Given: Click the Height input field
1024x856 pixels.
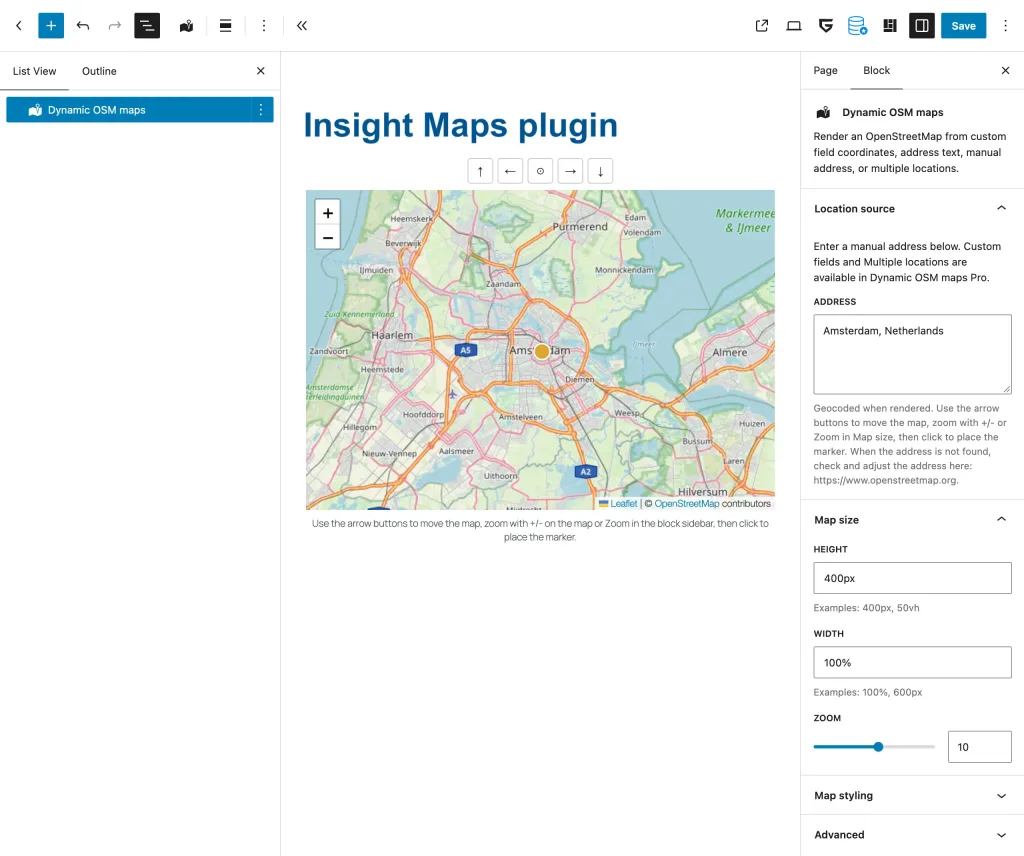Looking at the screenshot, I should click(x=912, y=578).
